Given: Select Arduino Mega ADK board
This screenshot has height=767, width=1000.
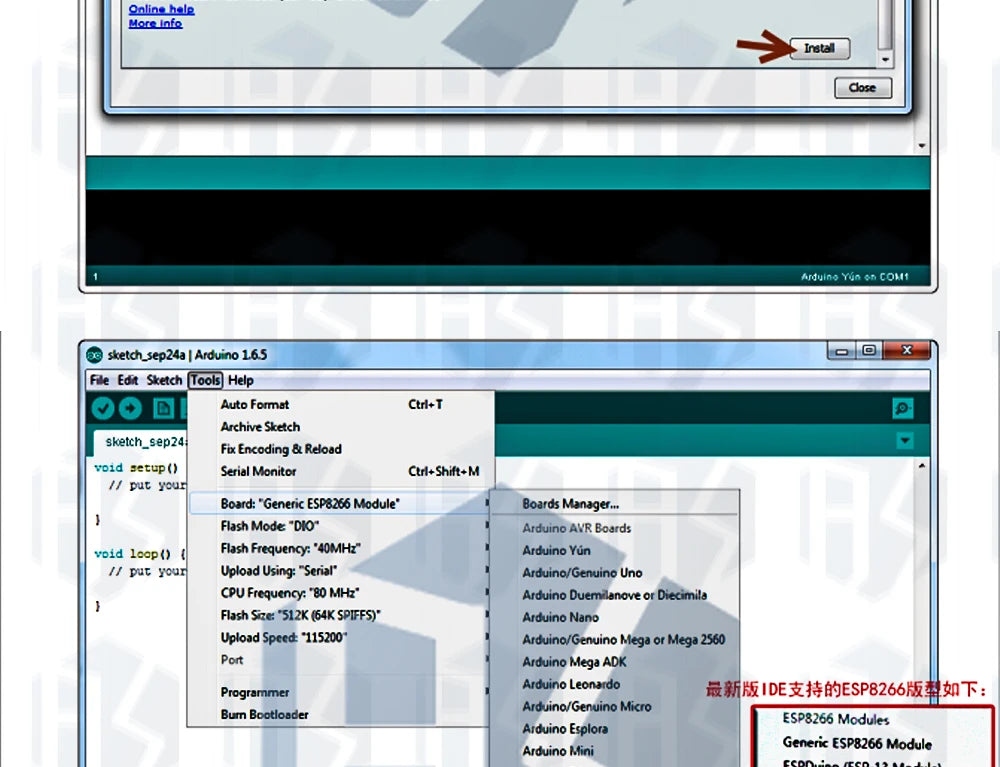Looking at the screenshot, I should (615, 662).
